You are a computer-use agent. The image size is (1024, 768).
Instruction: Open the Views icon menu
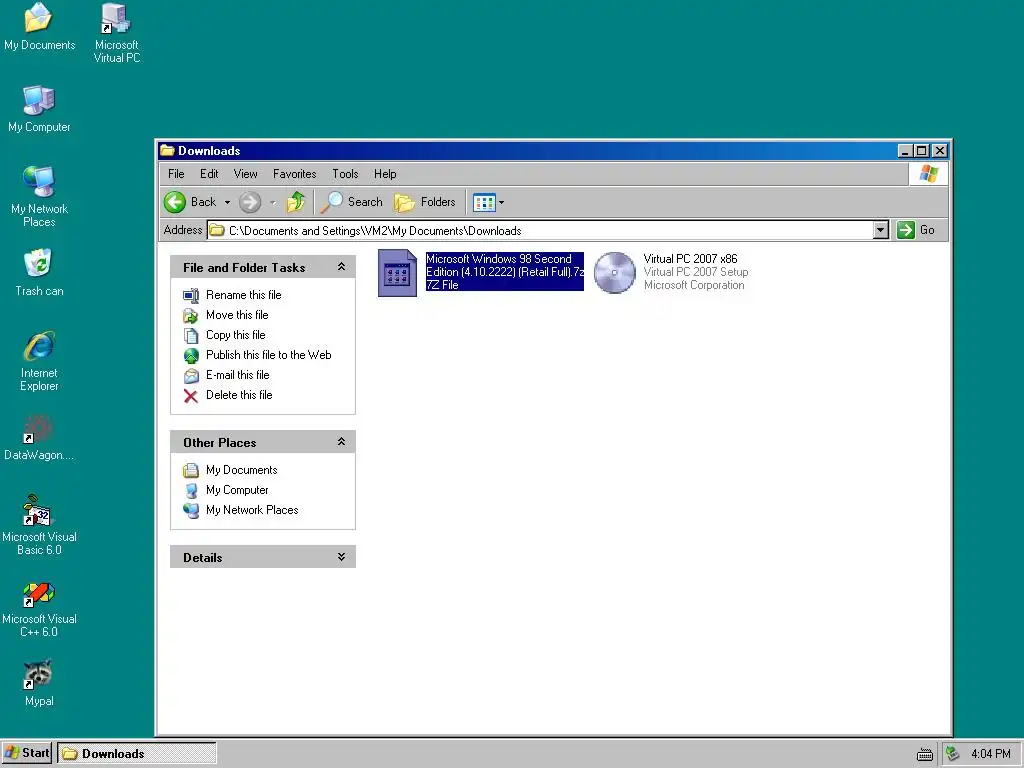click(x=485, y=202)
